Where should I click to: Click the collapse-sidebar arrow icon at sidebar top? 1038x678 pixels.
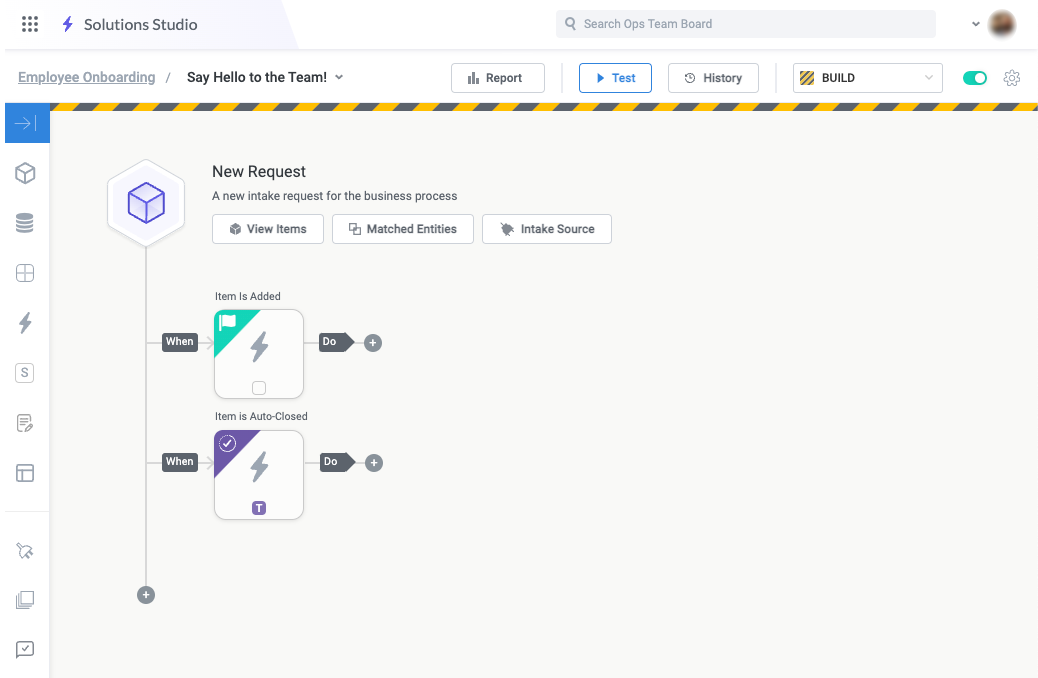pos(27,122)
